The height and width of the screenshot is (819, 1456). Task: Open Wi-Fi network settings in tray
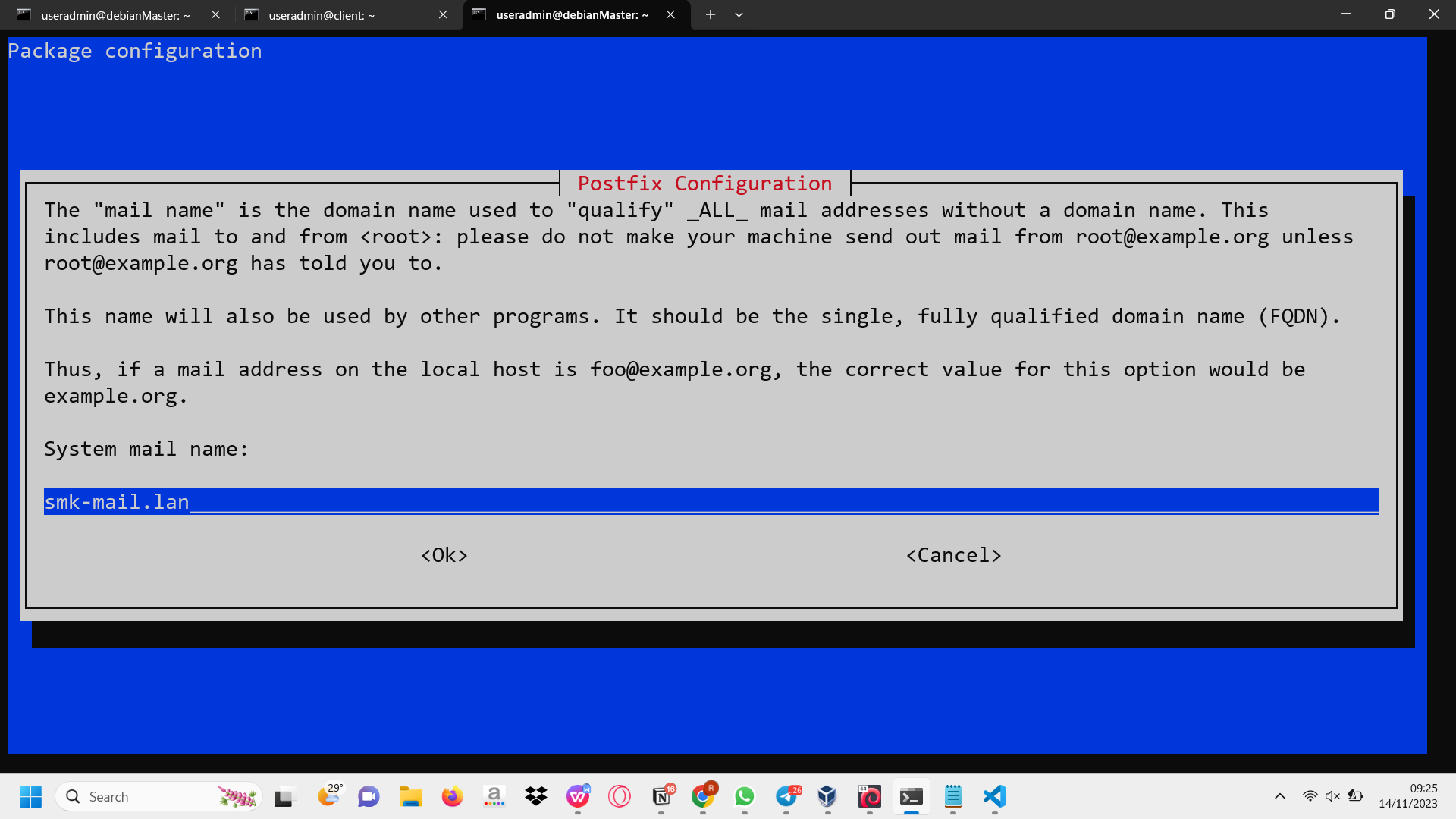pos(1310,796)
